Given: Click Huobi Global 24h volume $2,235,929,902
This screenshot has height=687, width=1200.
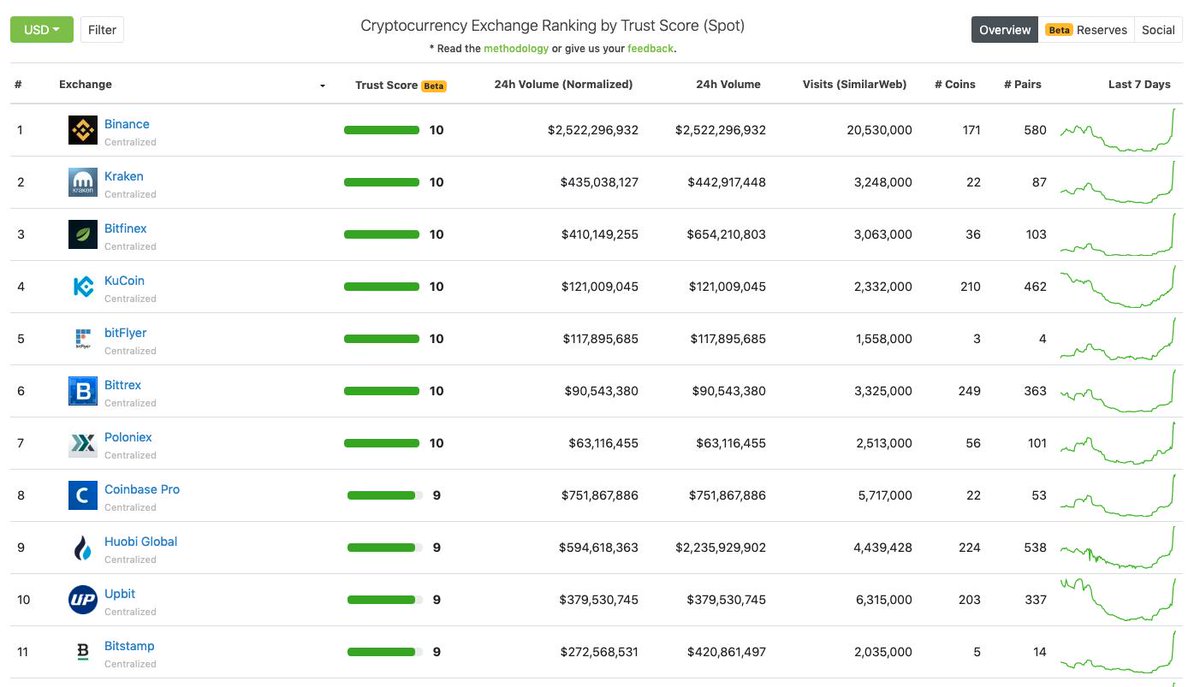Looking at the screenshot, I should (721, 547).
